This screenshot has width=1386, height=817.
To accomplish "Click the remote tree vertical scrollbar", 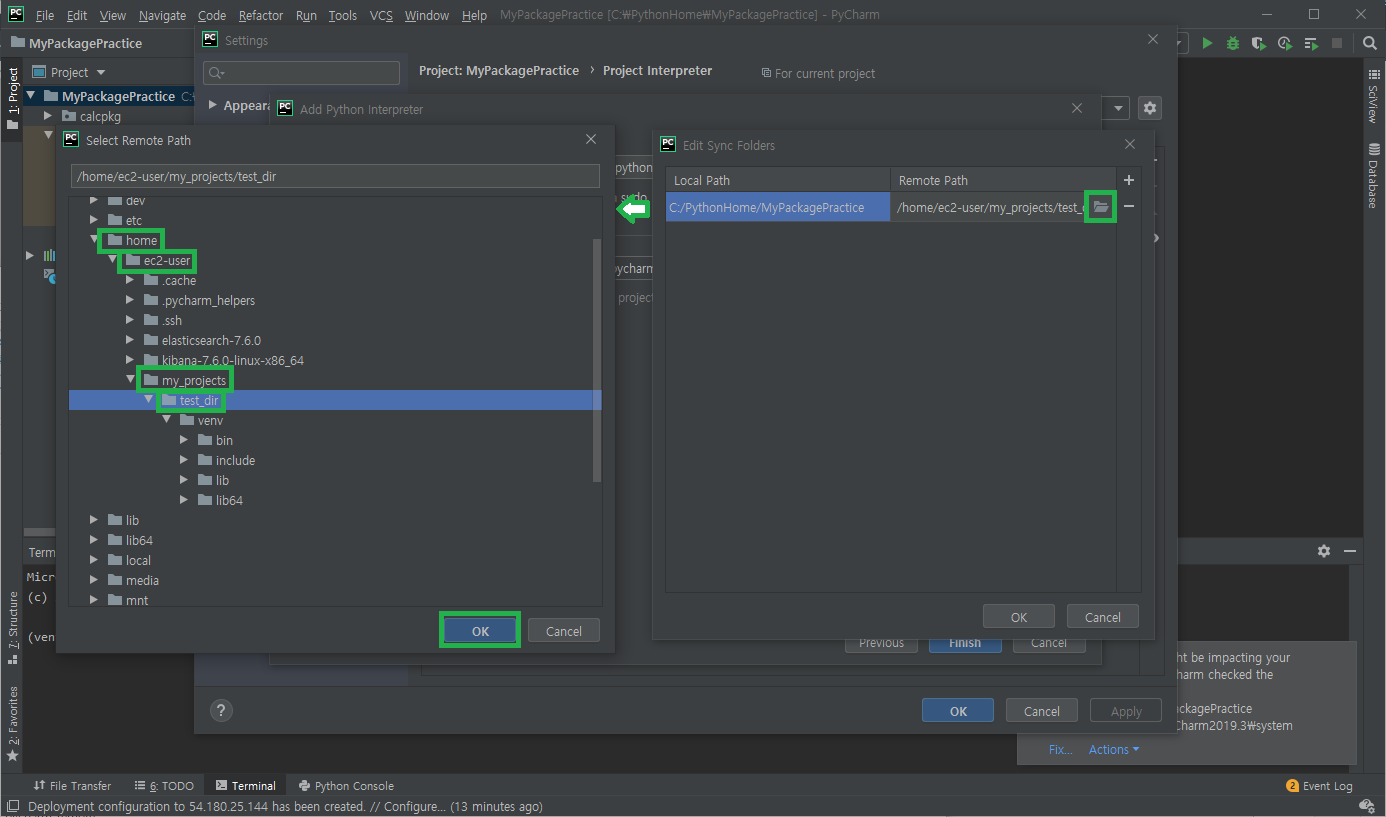I will pyautogui.click(x=598, y=360).
